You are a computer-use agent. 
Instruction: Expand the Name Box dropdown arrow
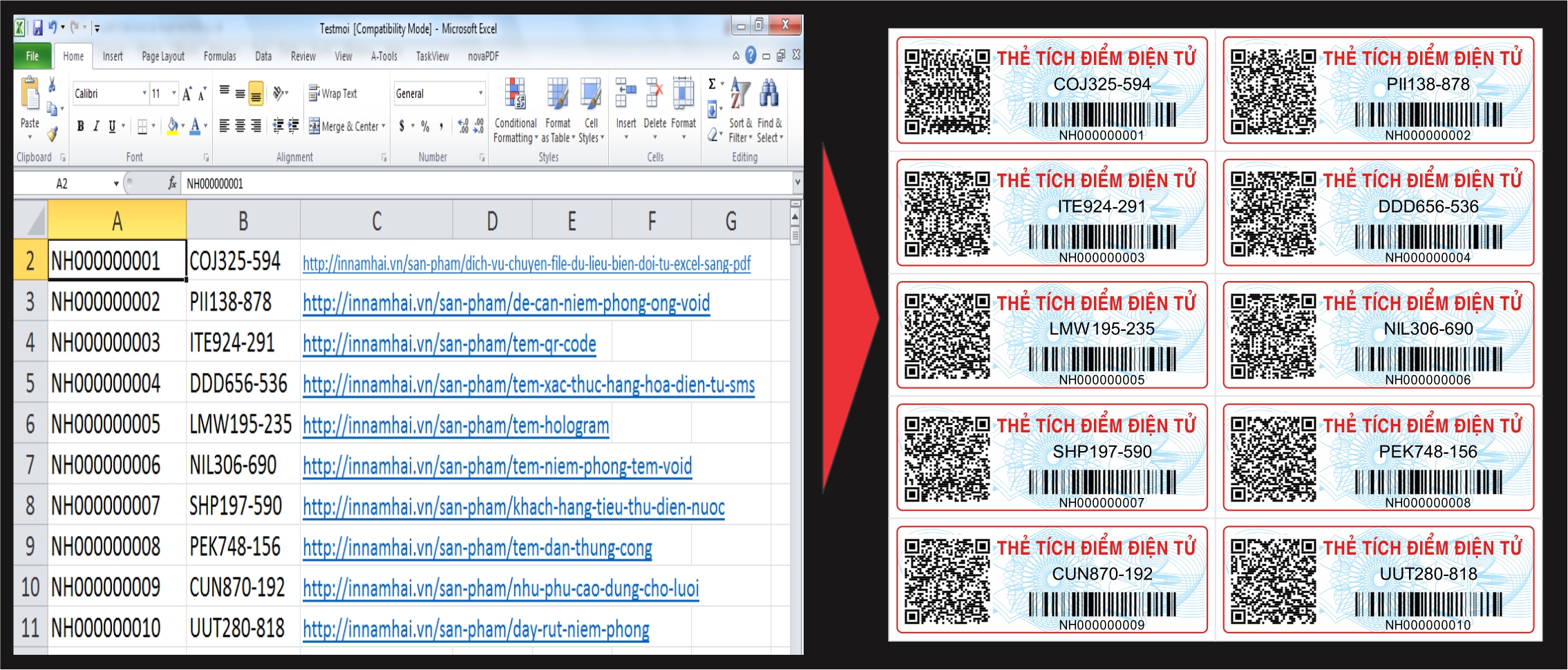point(116,184)
